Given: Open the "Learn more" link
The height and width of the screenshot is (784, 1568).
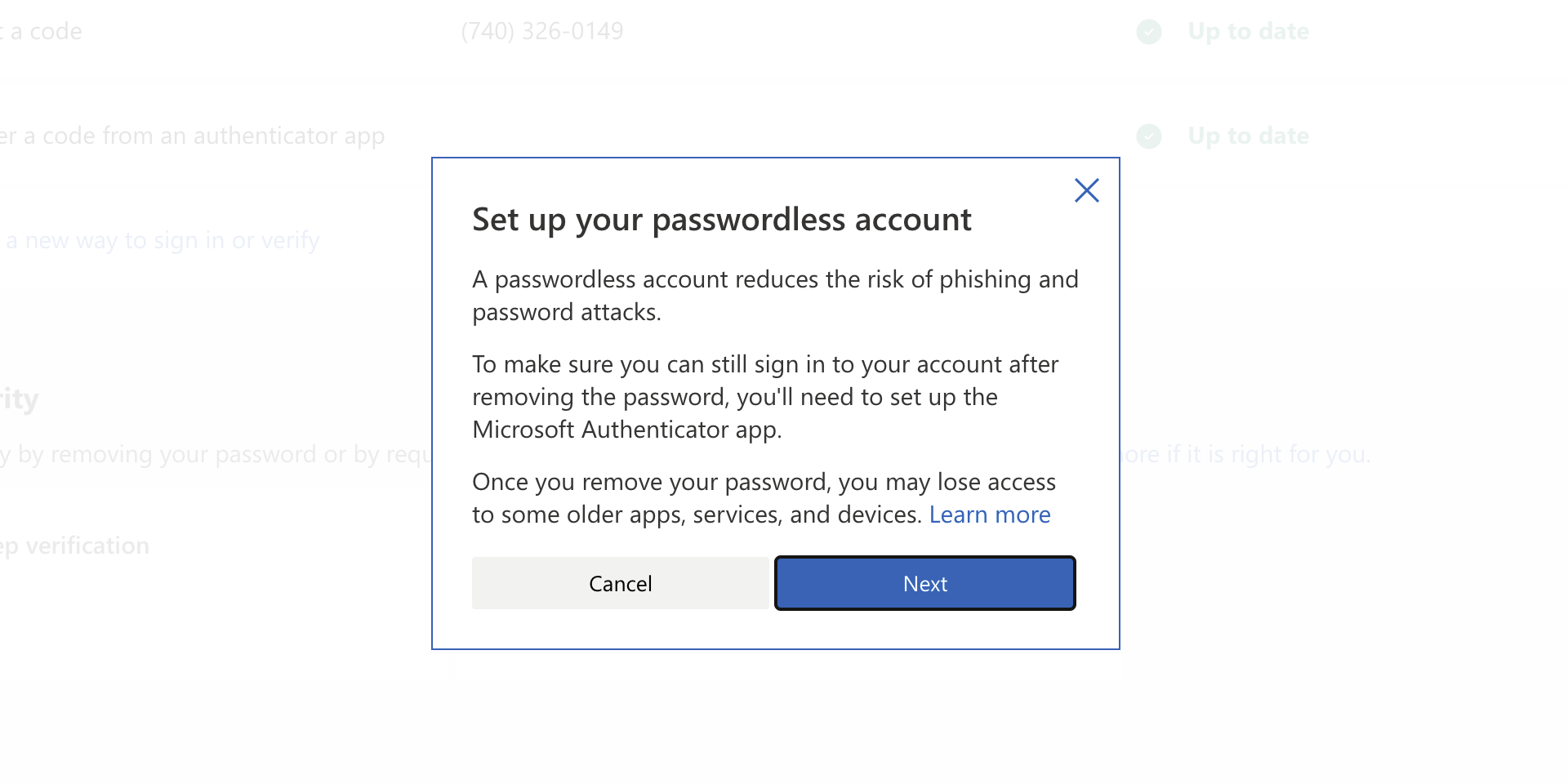Looking at the screenshot, I should coord(990,514).
